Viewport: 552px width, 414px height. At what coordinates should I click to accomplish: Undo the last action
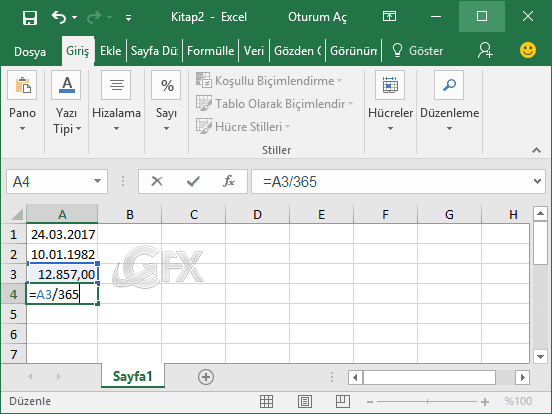tap(58, 17)
